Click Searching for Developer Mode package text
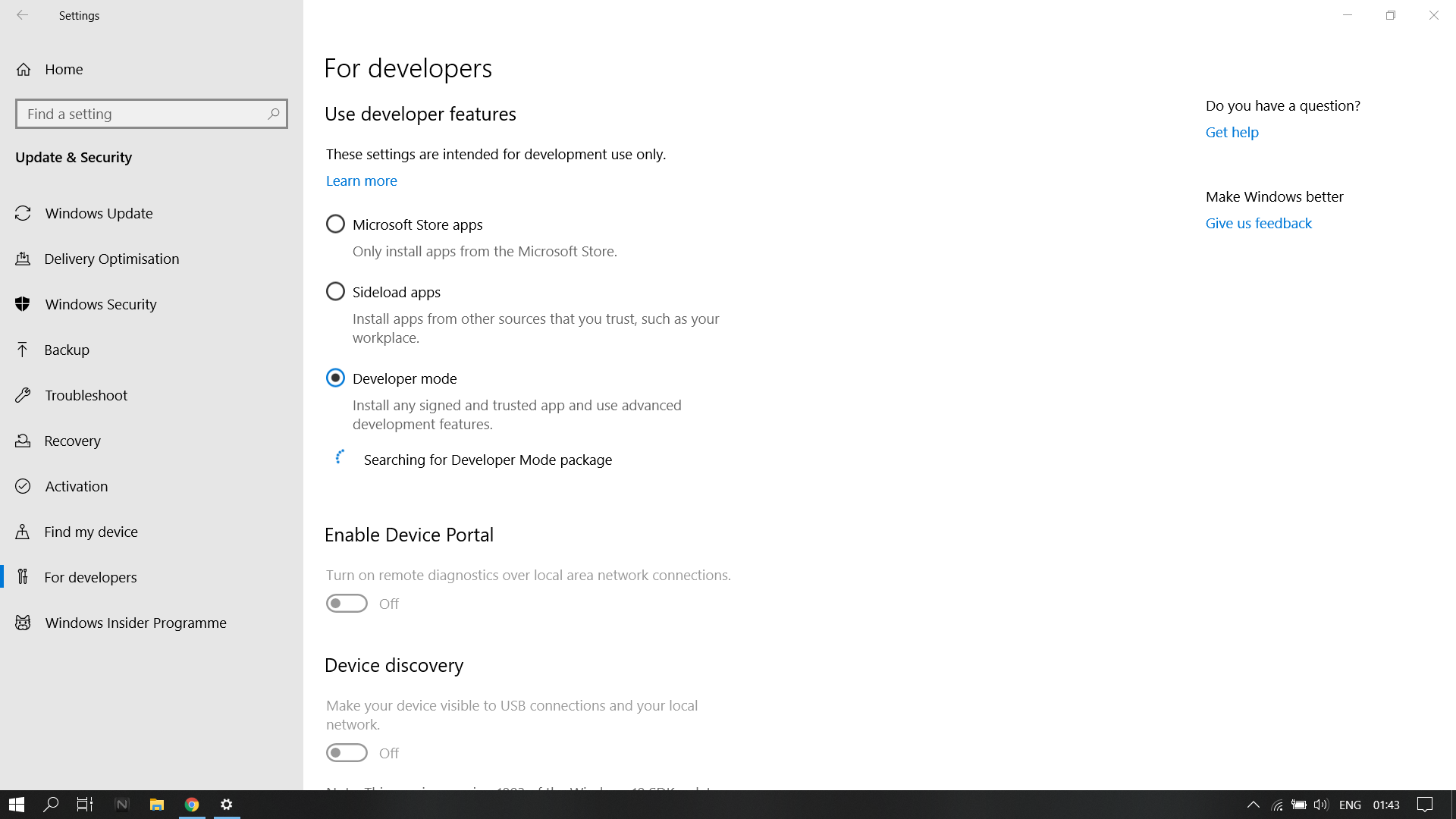This screenshot has height=819, width=1456. click(x=488, y=460)
